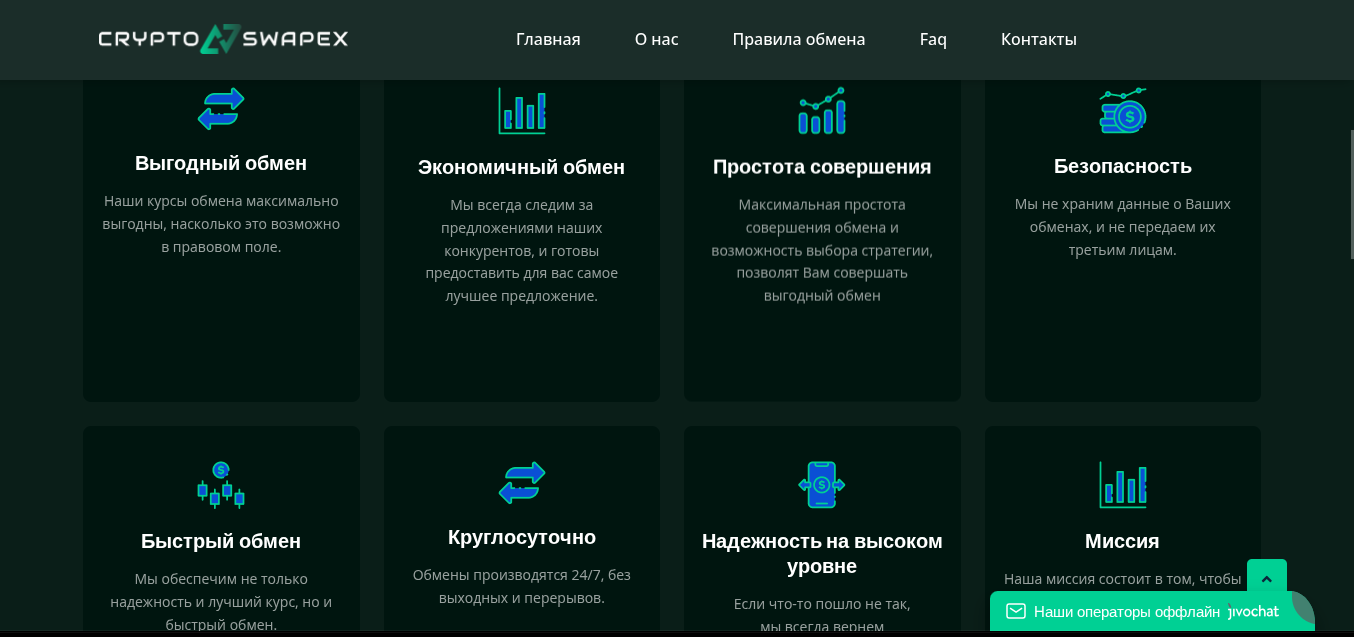Click the Безопасность coins icon
This screenshot has height=637, width=1354.
(1122, 111)
